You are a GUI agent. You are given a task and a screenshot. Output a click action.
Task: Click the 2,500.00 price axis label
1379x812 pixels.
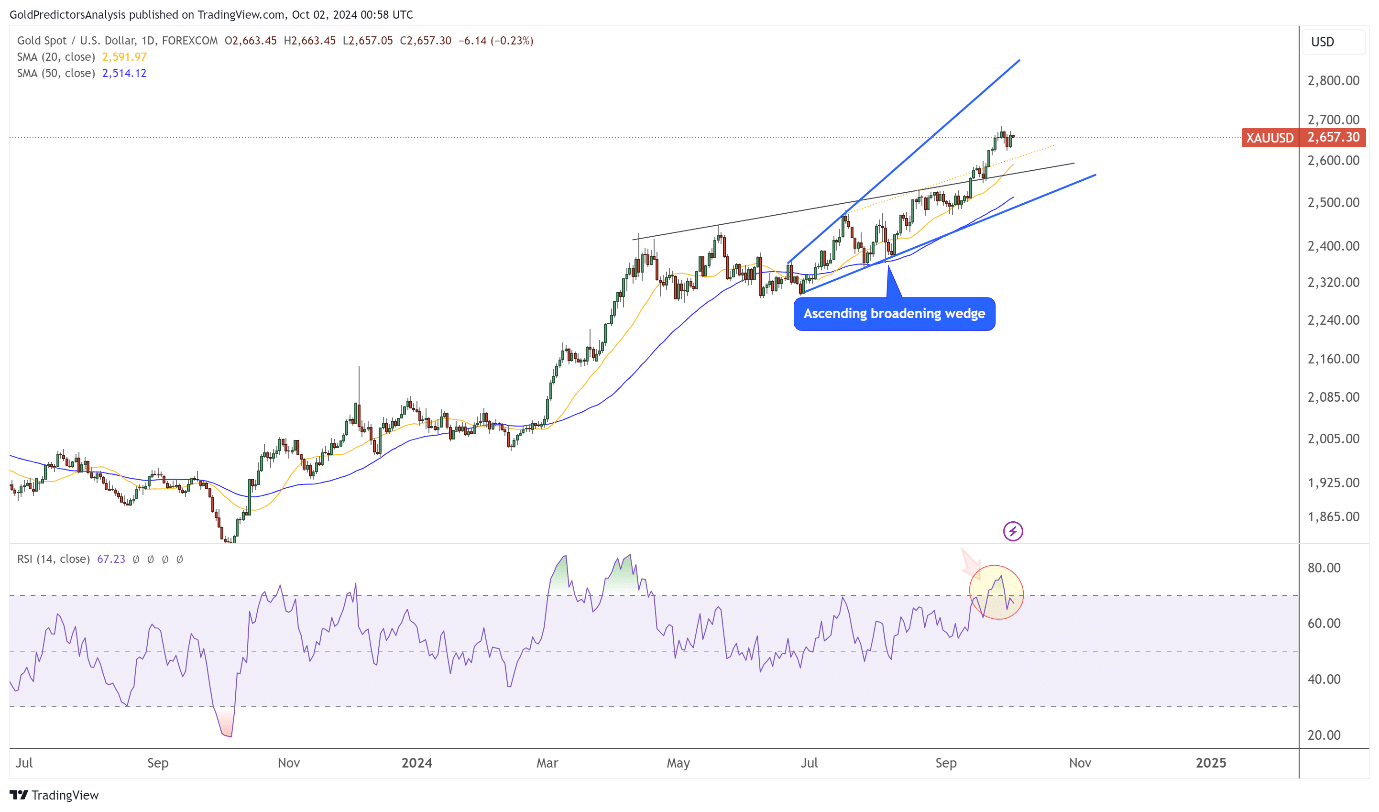click(1335, 203)
